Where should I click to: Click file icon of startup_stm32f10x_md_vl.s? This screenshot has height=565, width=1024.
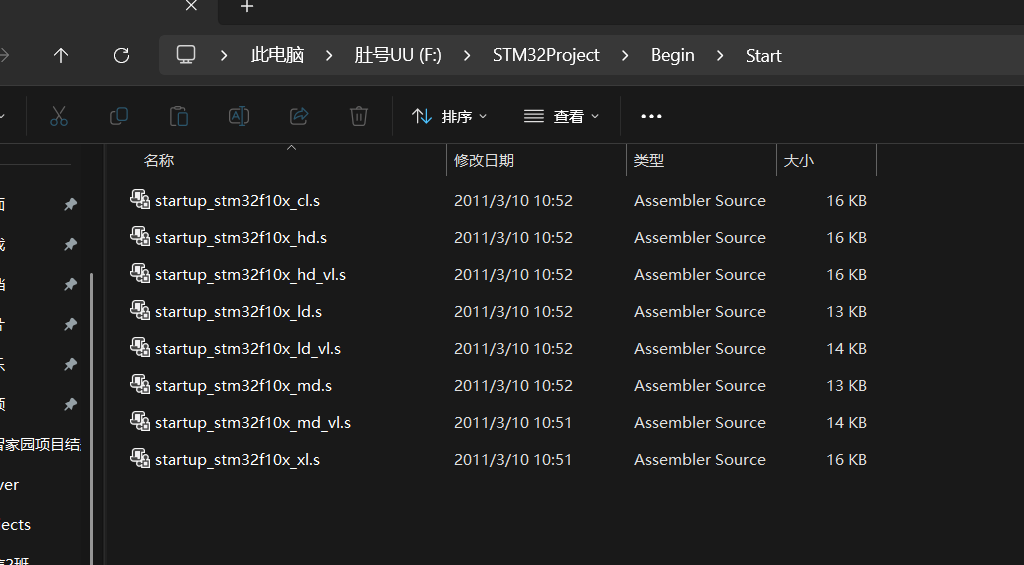click(140, 421)
